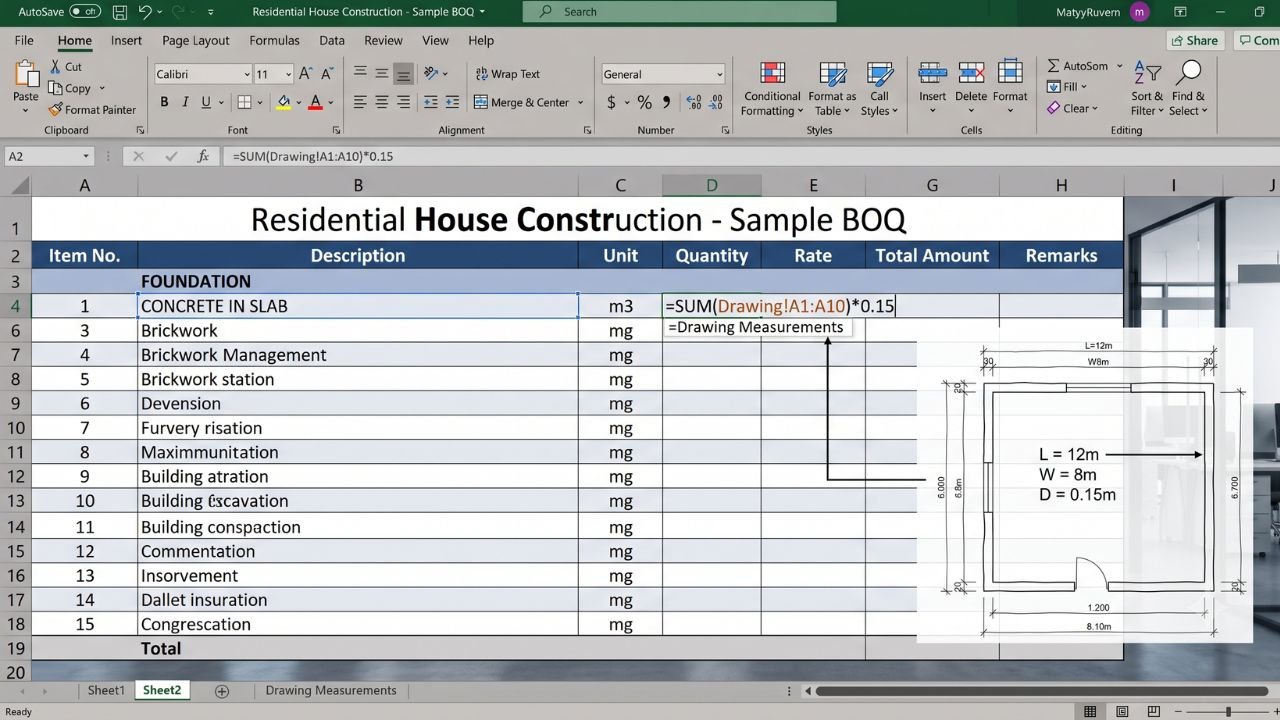The image size is (1280, 720).
Task: Toggle bottom align button
Action: click(404, 74)
